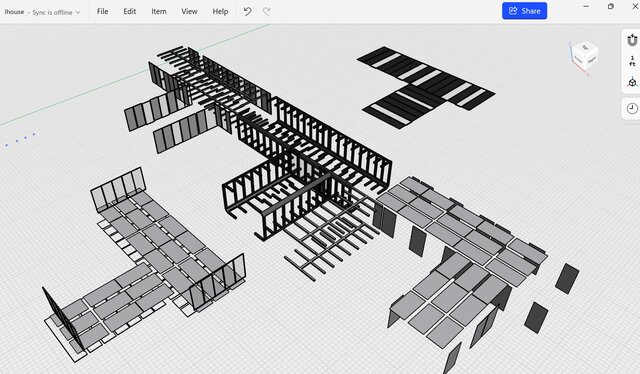This screenshot has height=374, width=640.
Task: Click the view orientation cube
Action: pos(584,56)
